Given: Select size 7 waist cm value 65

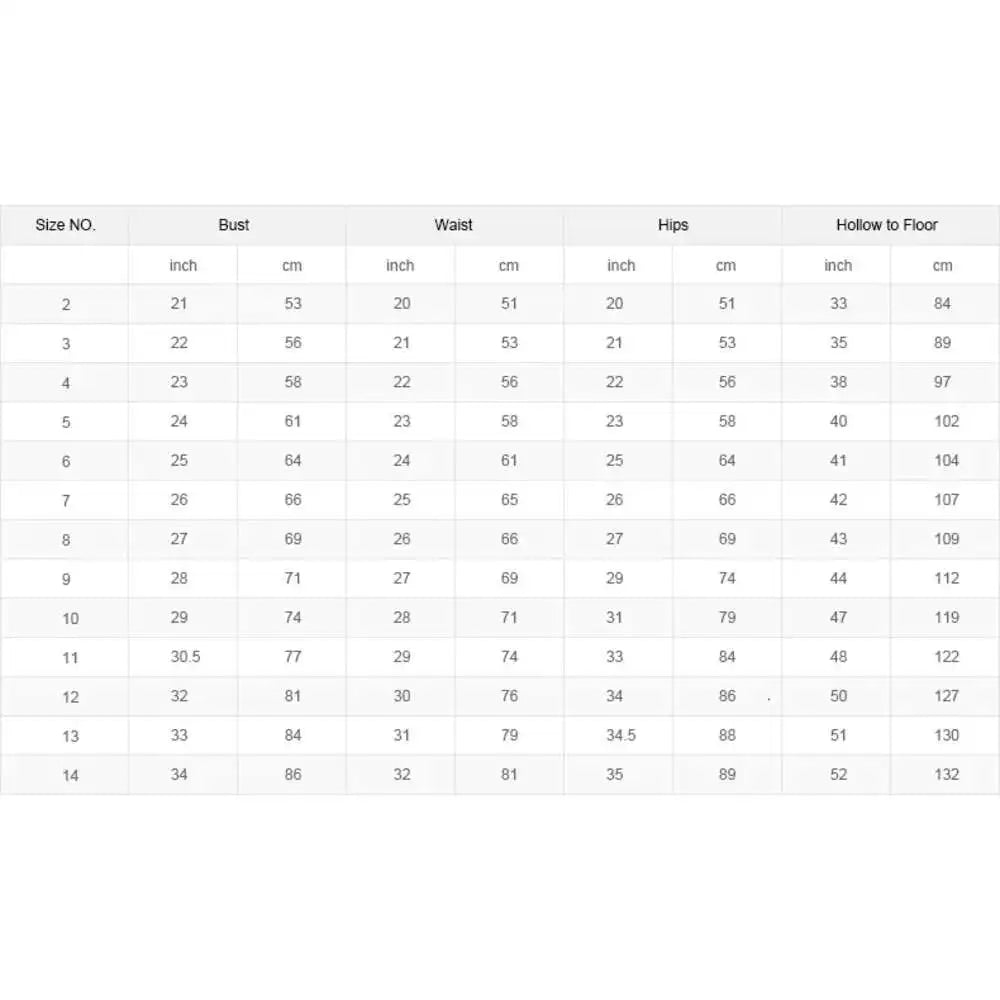Looking at the screenshot, I should pos(510,500).
